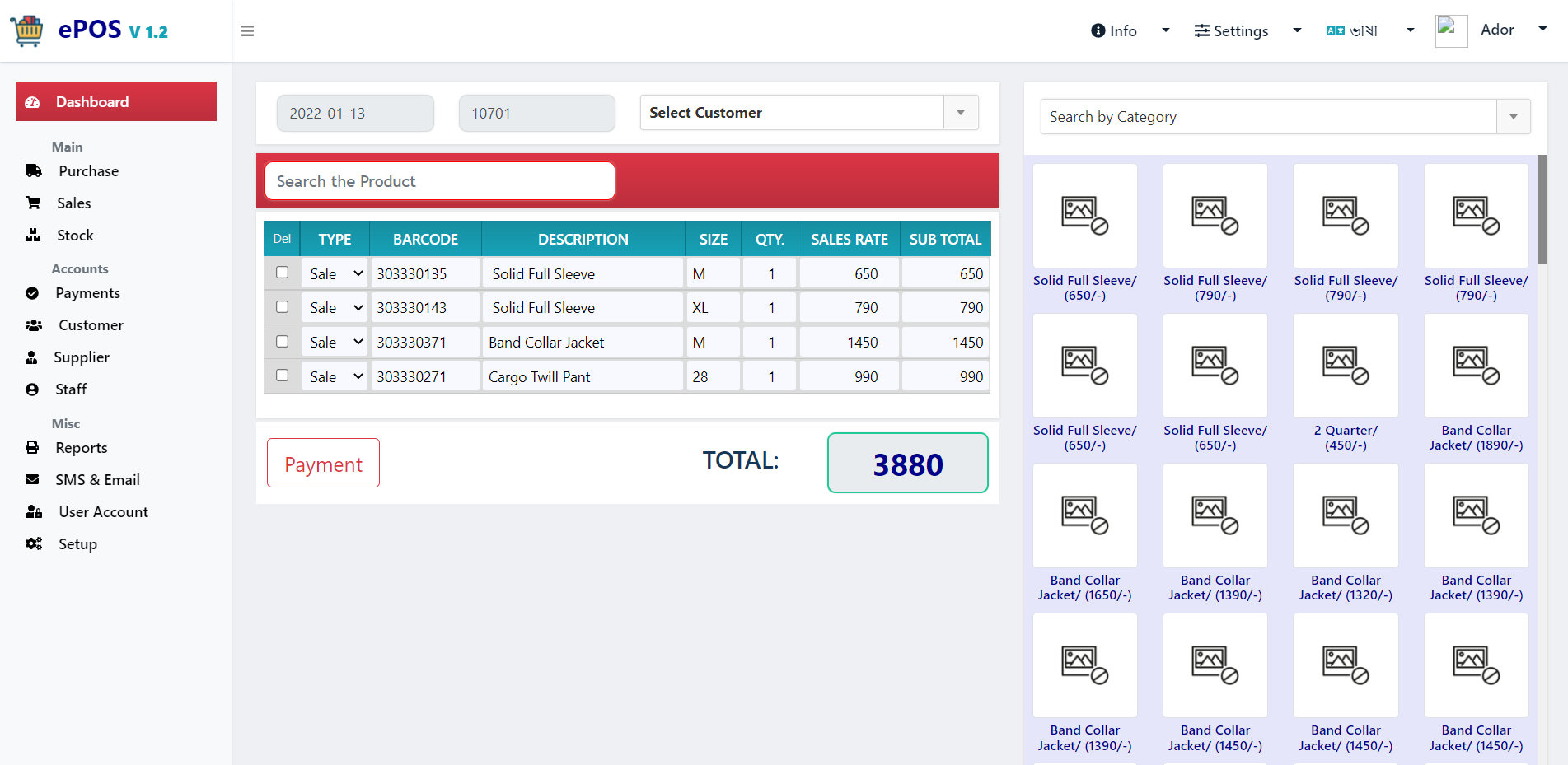1568x765 pixels.
Task: Select delete checkbox for Cargo Twill Pant
Action: click(282, 376)
